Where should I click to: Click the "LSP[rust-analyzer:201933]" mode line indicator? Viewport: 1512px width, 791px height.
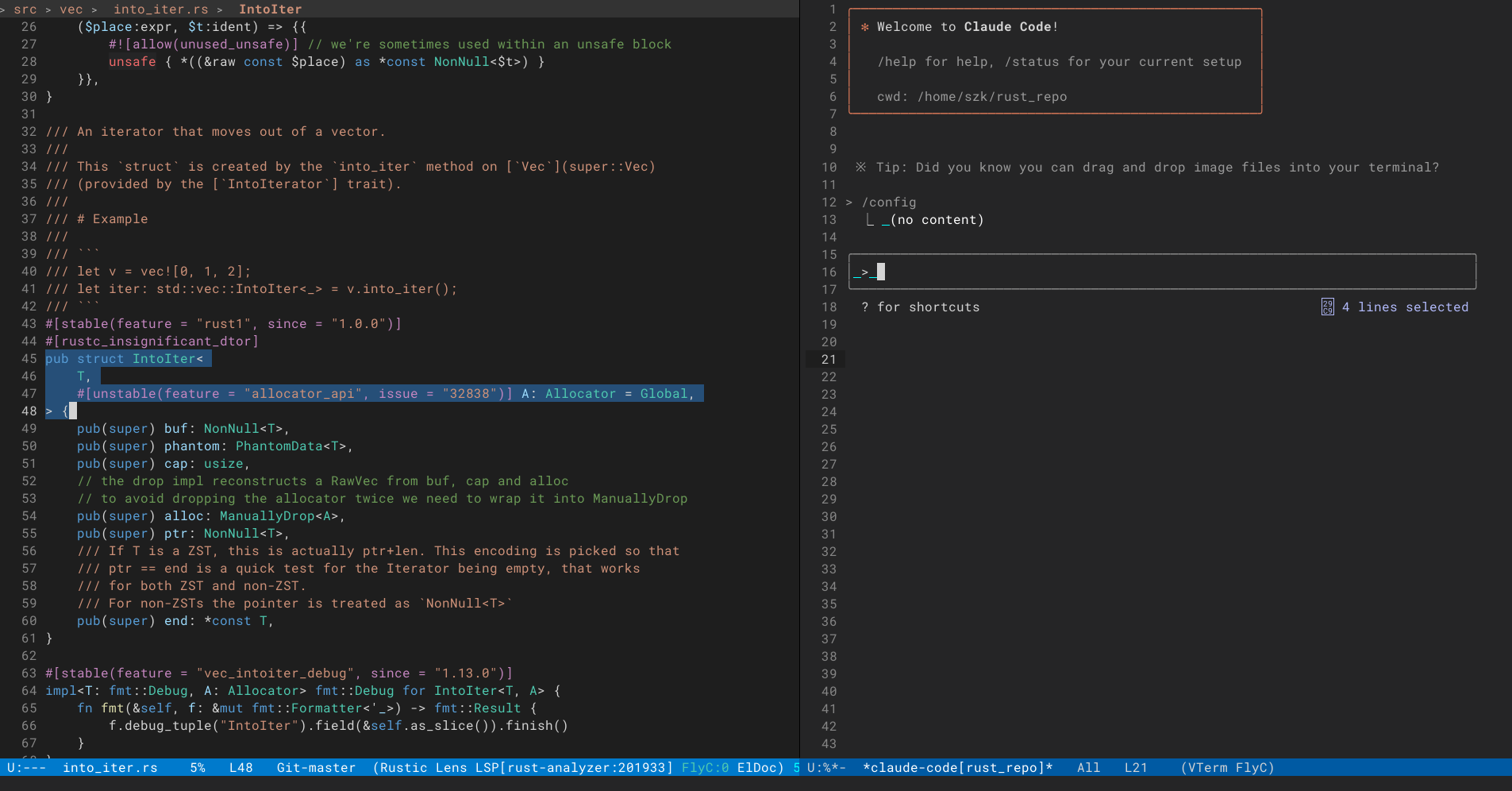tap(574, 768)
